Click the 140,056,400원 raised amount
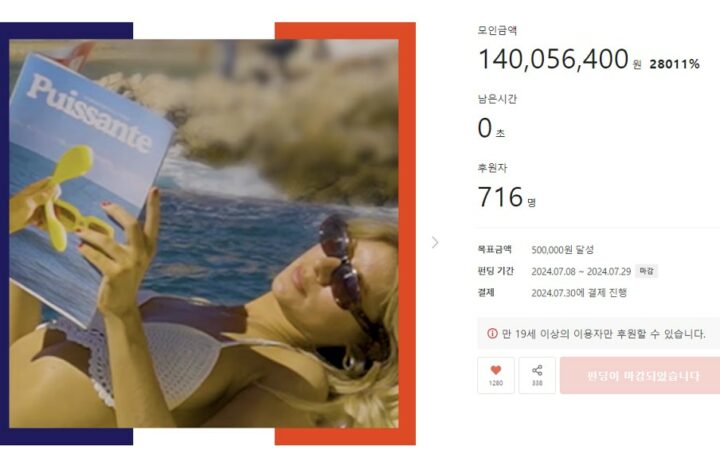Viewport: 720px width, 465px height. click(x=560, y=59)
